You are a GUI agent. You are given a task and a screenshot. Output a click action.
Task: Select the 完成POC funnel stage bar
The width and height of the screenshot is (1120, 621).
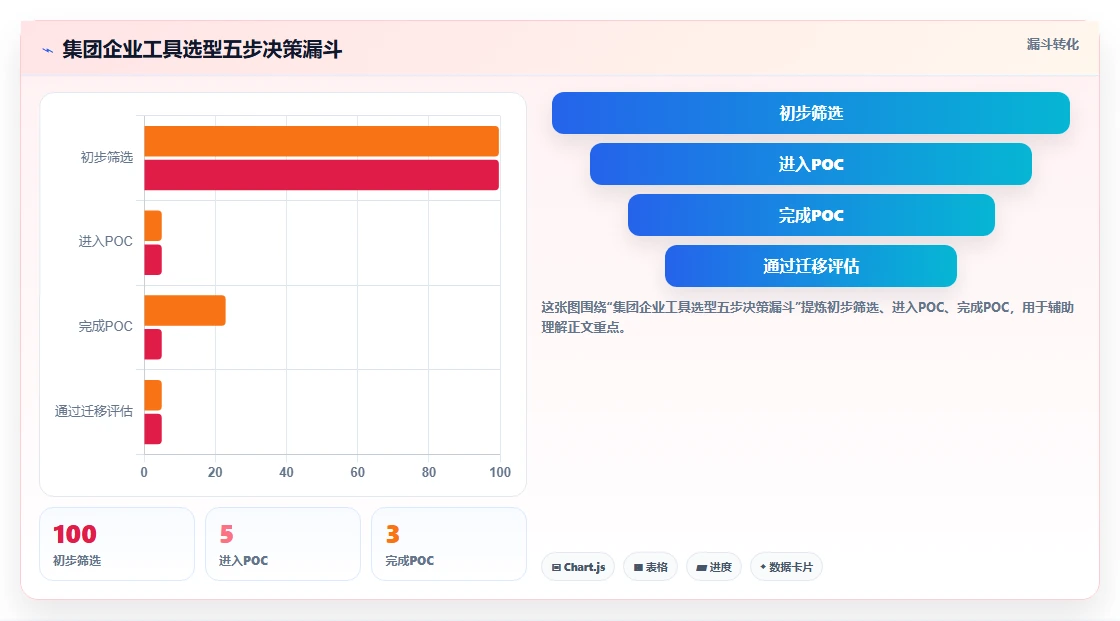click(811, 215)
